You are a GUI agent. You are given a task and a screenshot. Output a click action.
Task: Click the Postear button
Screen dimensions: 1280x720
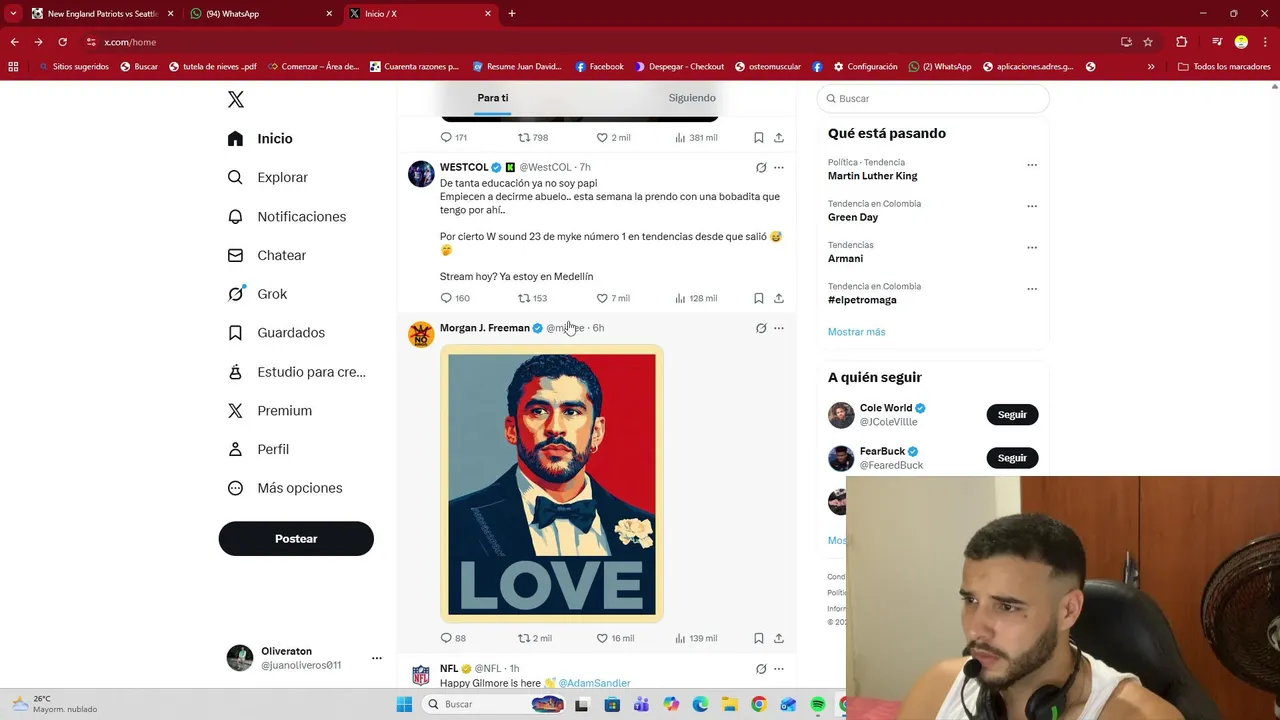296,538
